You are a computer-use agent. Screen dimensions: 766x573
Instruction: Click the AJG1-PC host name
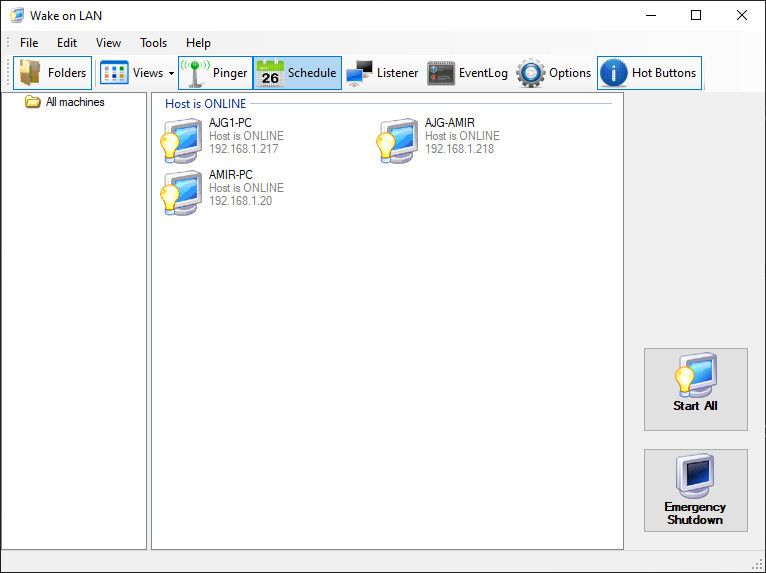(230, 123)
